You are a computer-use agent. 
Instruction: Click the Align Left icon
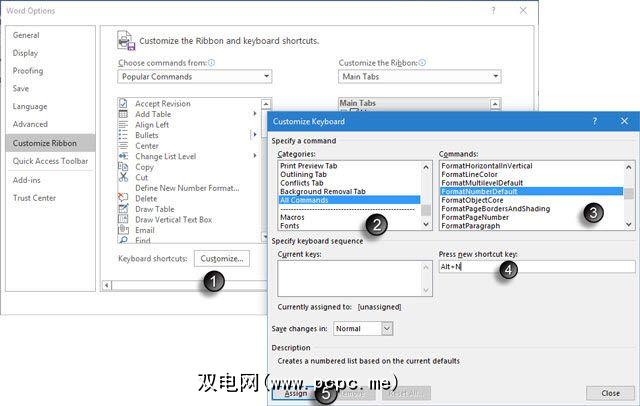coord(123,124)
